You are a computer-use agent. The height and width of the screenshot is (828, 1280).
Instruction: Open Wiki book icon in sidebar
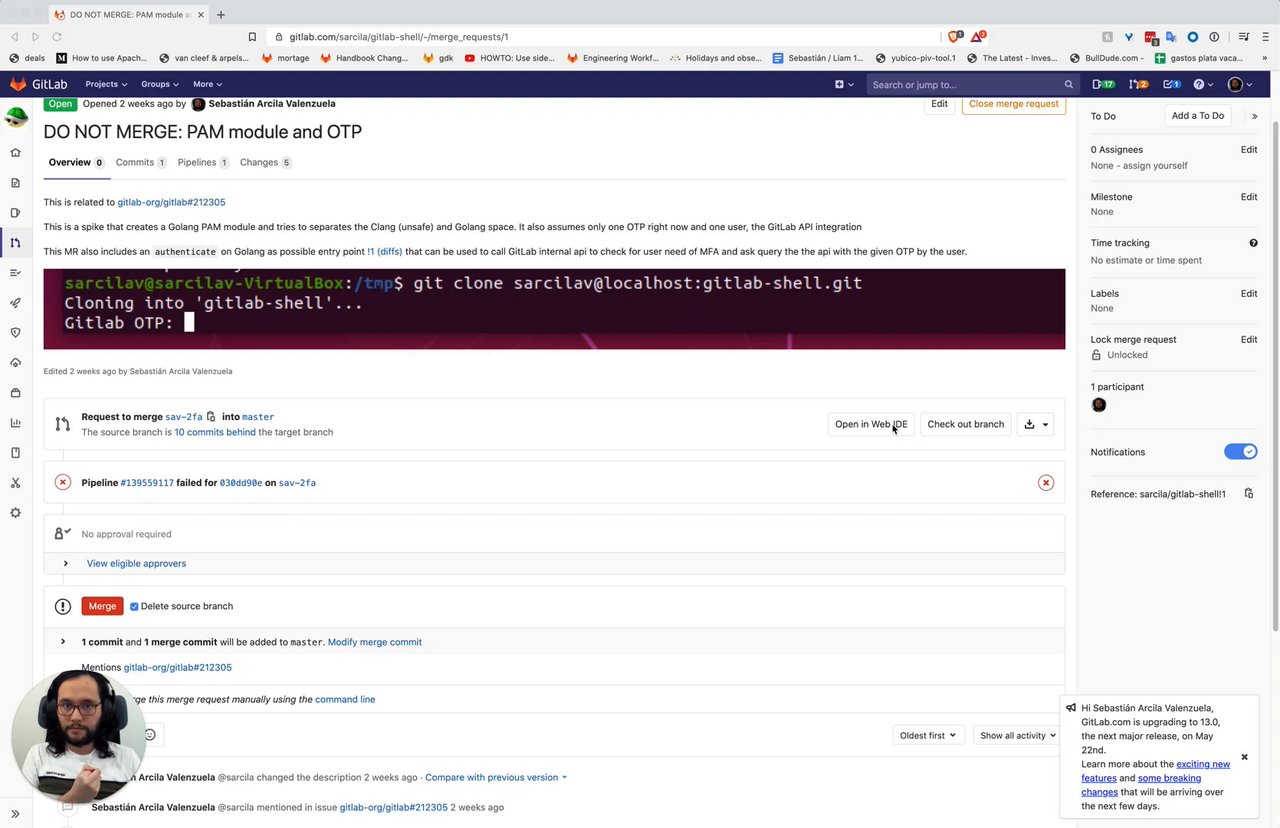pos(15,453)
